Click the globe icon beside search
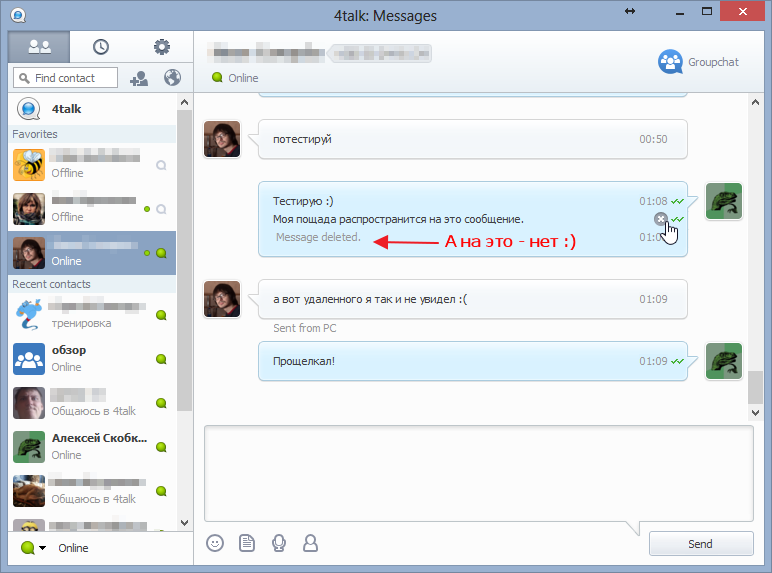772x573 pixels. (171, 78)
